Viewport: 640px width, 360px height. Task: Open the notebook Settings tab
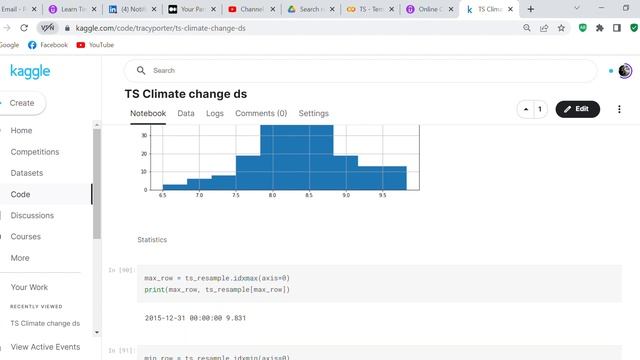pos(313,113)
